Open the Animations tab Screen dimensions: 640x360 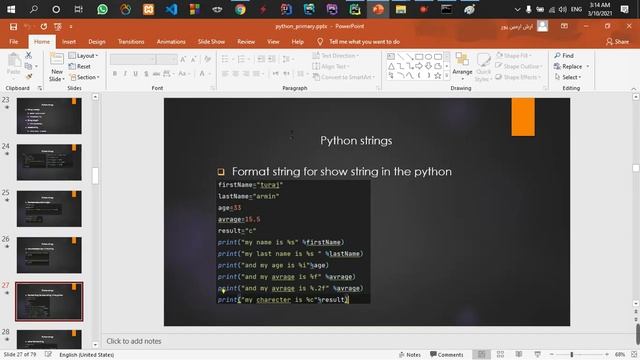coord(171,42)
